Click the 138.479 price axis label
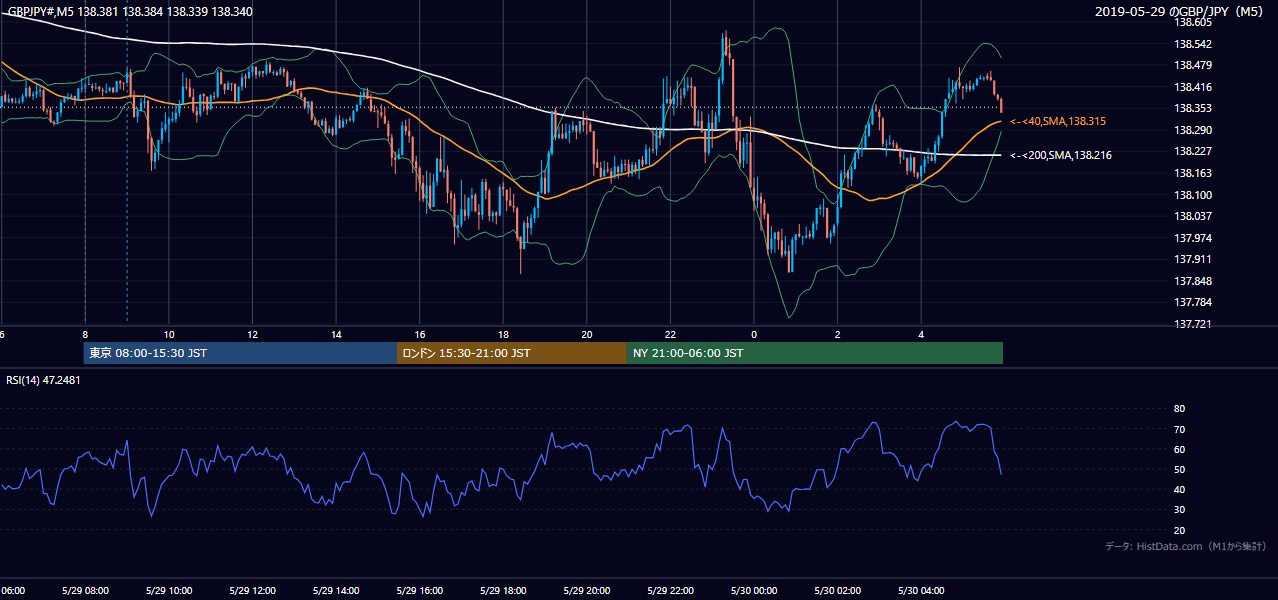The image size is (1278, 600). (x=1192, y=65)
